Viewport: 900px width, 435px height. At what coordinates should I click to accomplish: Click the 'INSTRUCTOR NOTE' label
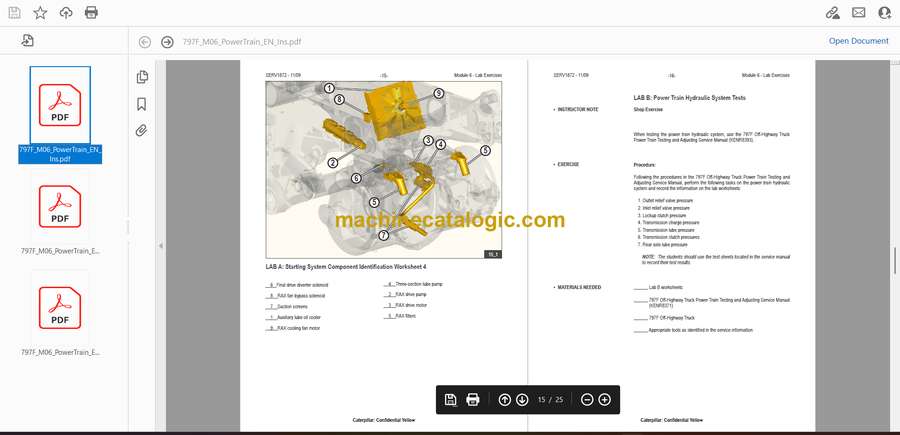click(x=578, y=109)
